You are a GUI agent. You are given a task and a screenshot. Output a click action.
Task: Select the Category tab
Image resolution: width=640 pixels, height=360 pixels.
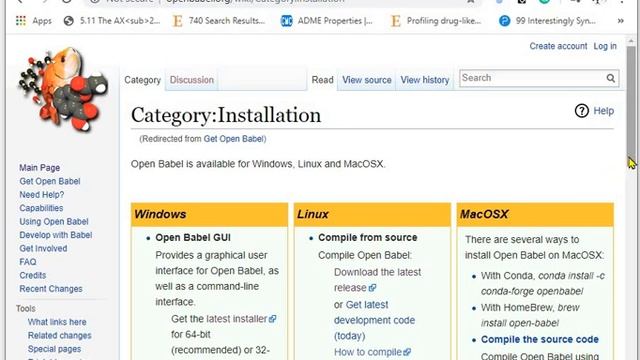click(x=142, y=80)
